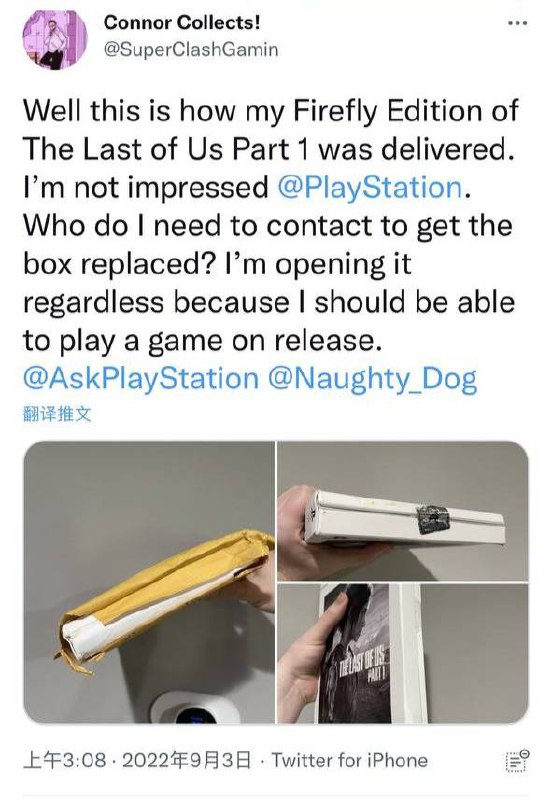Open the Connor Collects! display name
552x800 pixels.
pos(182,22)
